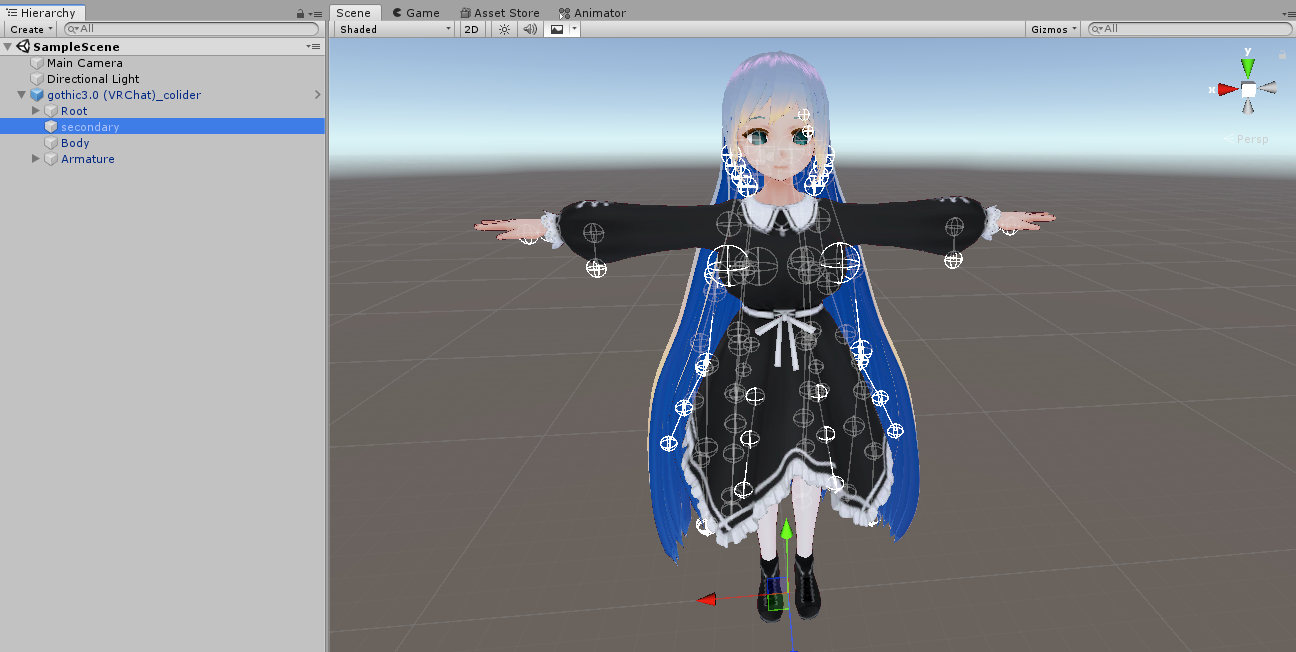Open the Create dropdown in Hierarchy
1296x652 pixels.
pyautogui.click(x=31, y=29)
